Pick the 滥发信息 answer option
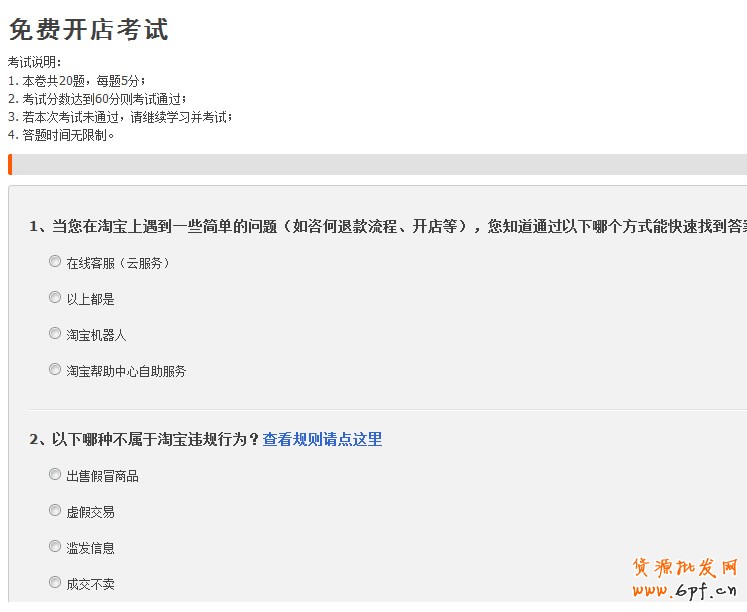 (55, 547)
